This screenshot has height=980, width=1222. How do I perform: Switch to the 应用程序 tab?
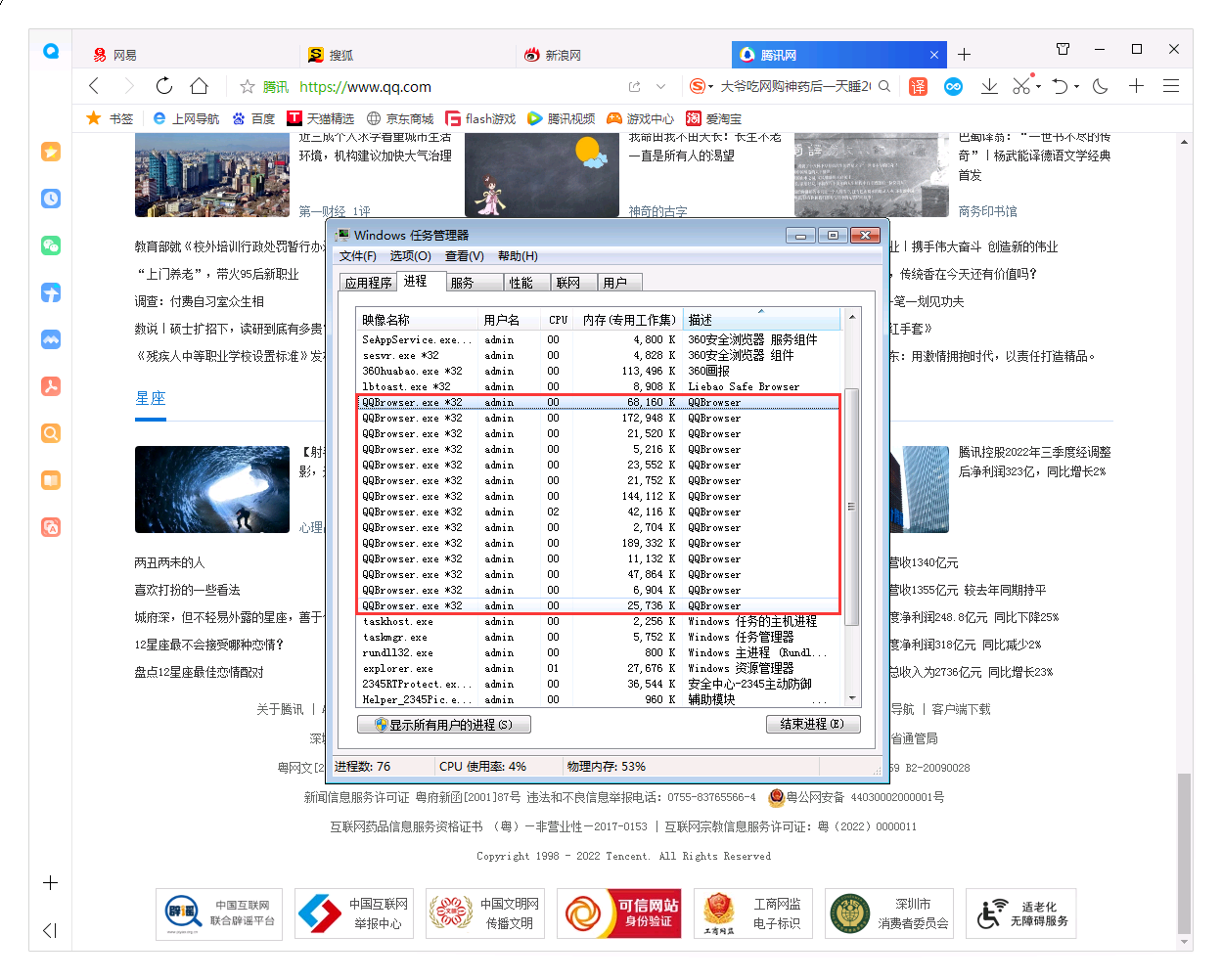(368, 283)
